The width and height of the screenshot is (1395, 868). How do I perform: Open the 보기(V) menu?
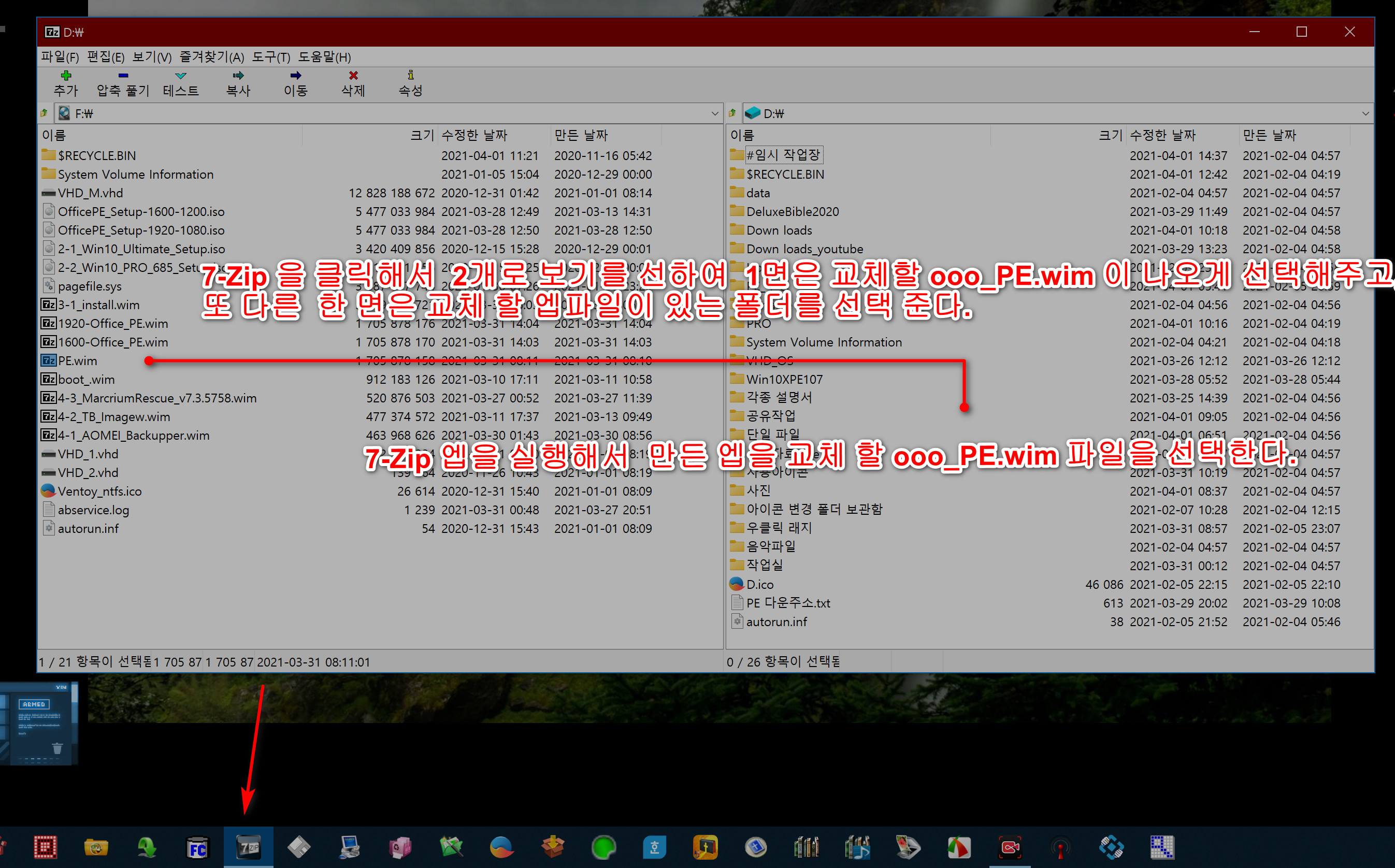click(152, 57)
